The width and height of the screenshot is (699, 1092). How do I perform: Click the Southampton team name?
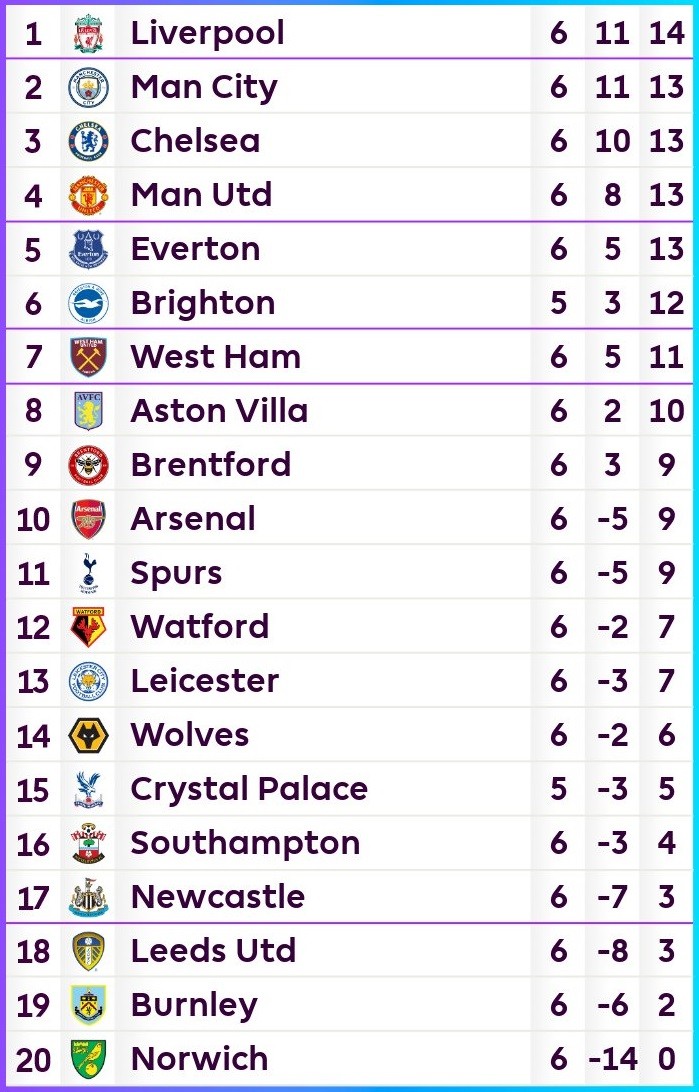(x=246, y=843)
